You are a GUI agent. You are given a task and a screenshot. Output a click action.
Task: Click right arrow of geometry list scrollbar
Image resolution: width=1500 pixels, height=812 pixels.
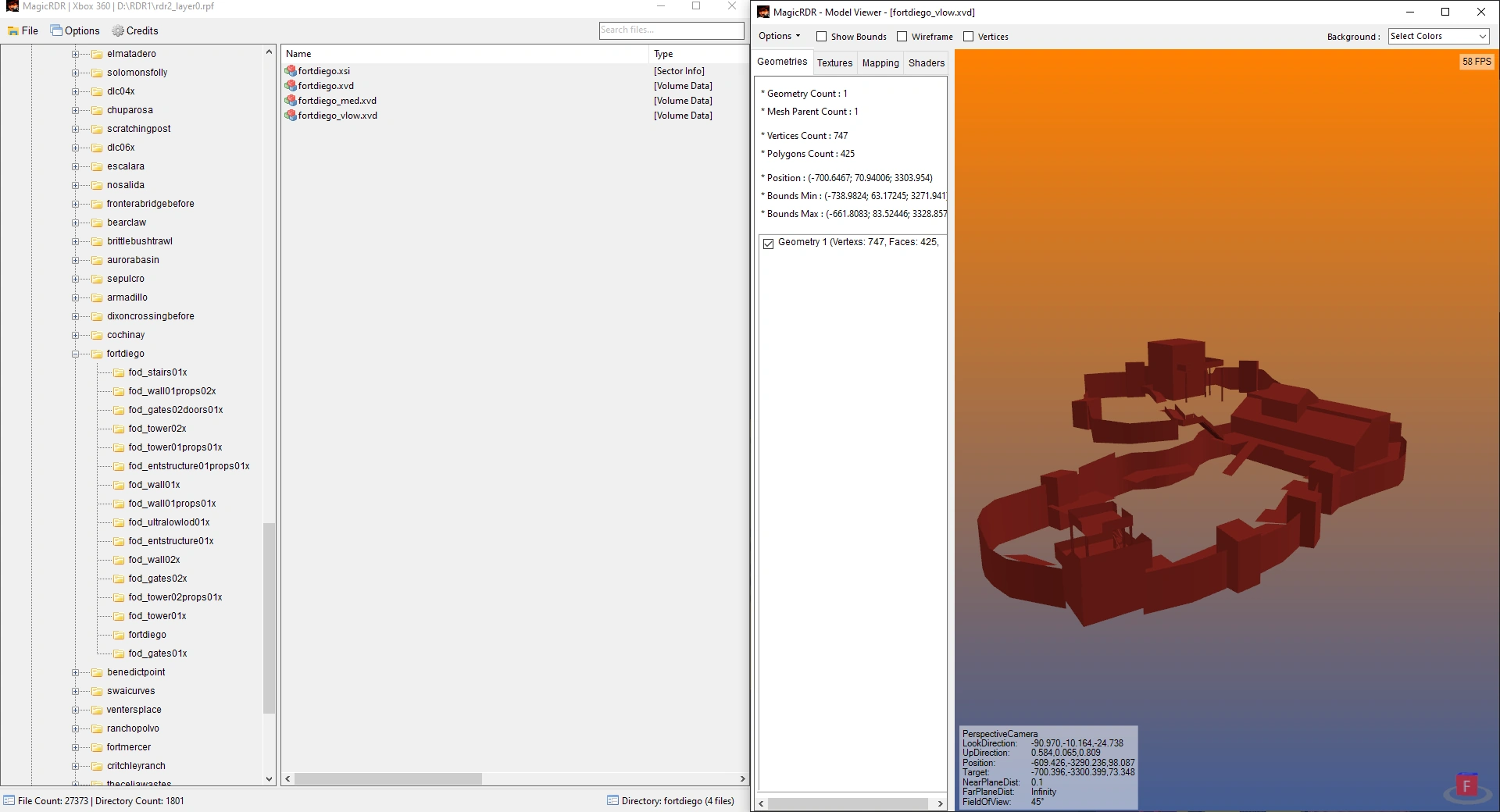click(x=940, y=803)
